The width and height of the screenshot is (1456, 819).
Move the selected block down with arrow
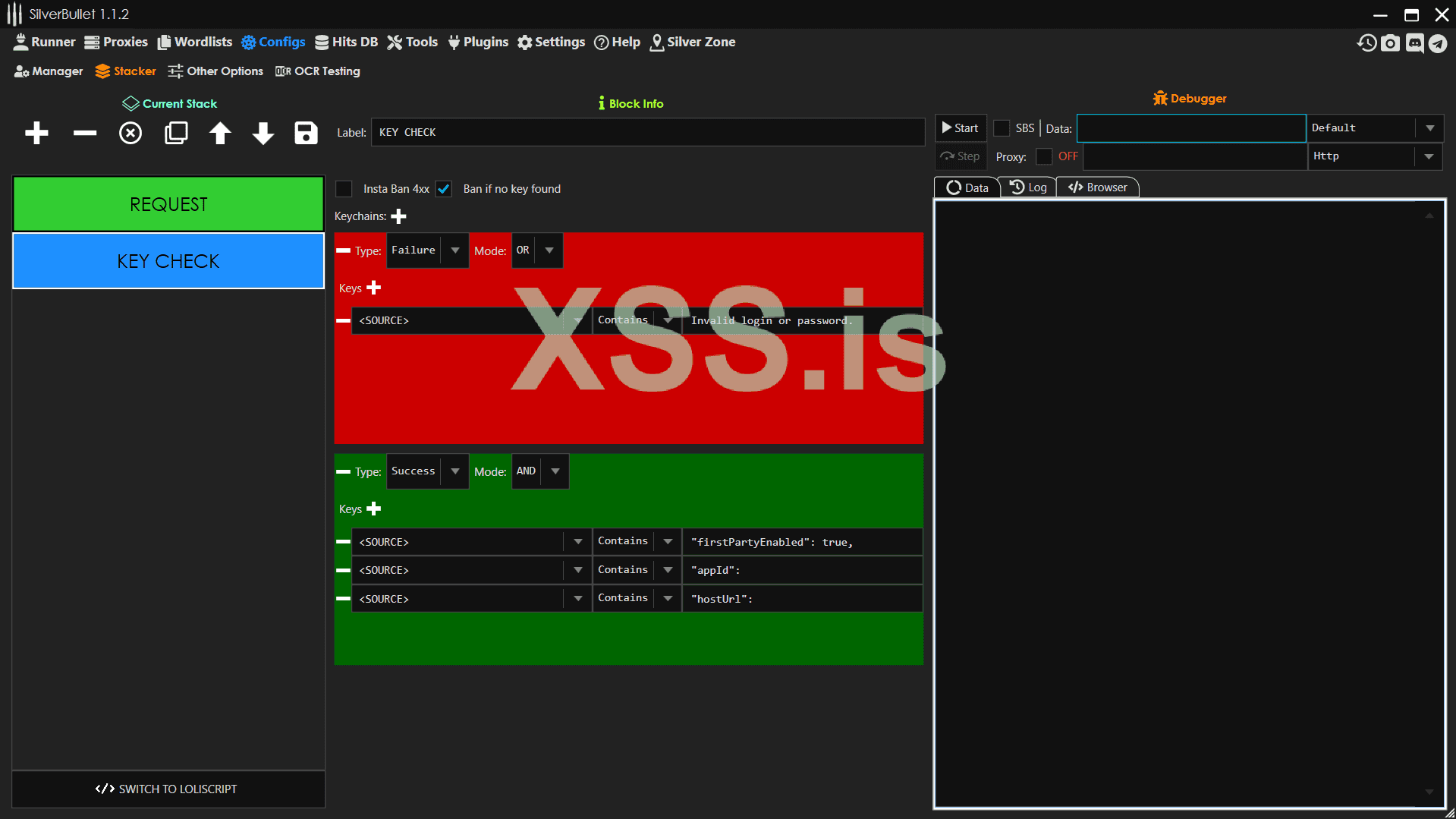click(263, 133)
